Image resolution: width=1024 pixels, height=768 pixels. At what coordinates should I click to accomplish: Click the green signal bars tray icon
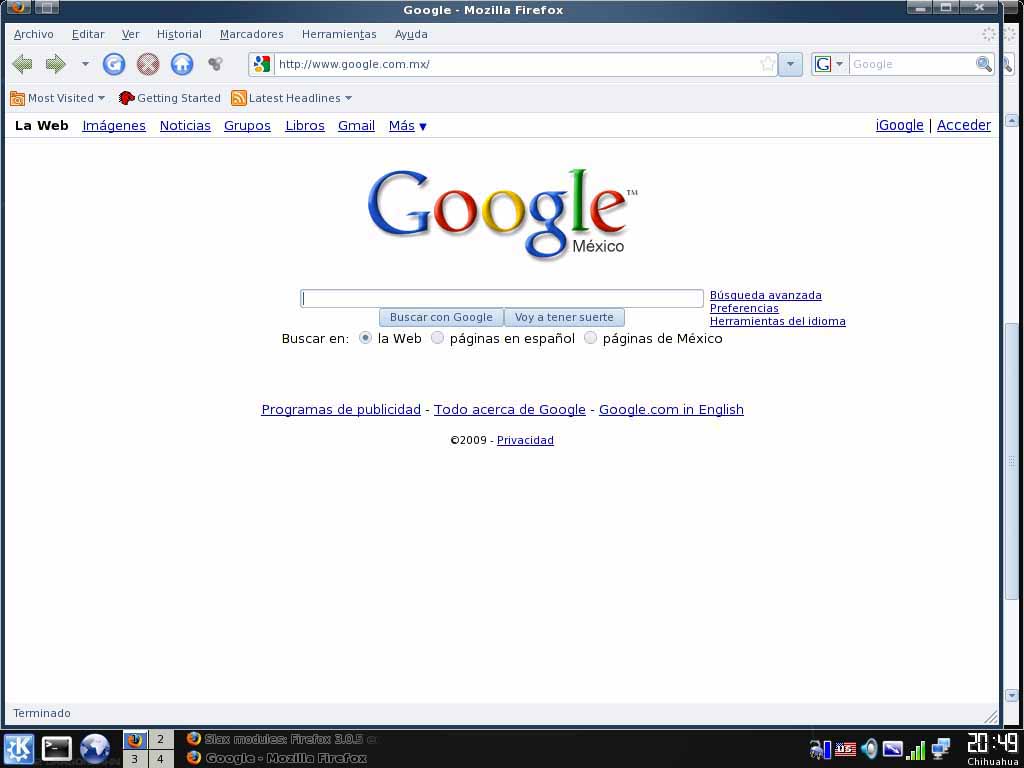pos(916,749)
